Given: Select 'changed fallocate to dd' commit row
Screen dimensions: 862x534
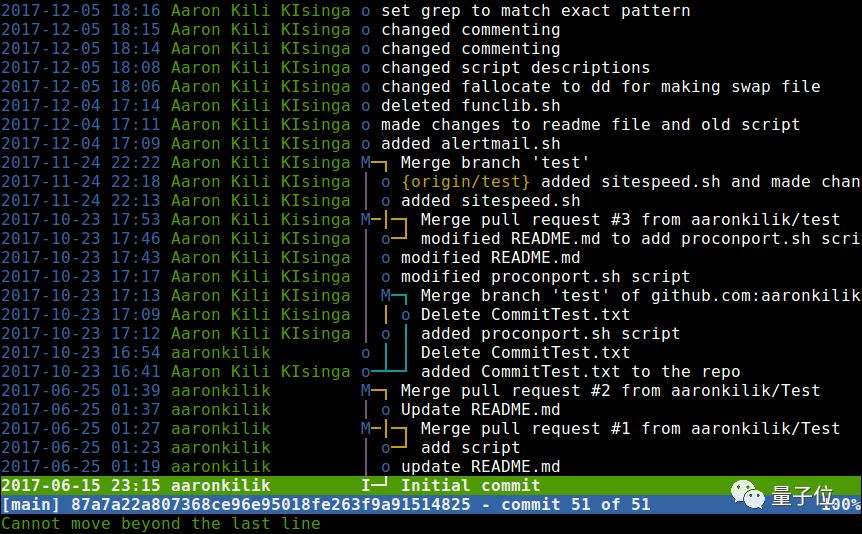Looking at the screenshot, I should click(x=431, y=87).
